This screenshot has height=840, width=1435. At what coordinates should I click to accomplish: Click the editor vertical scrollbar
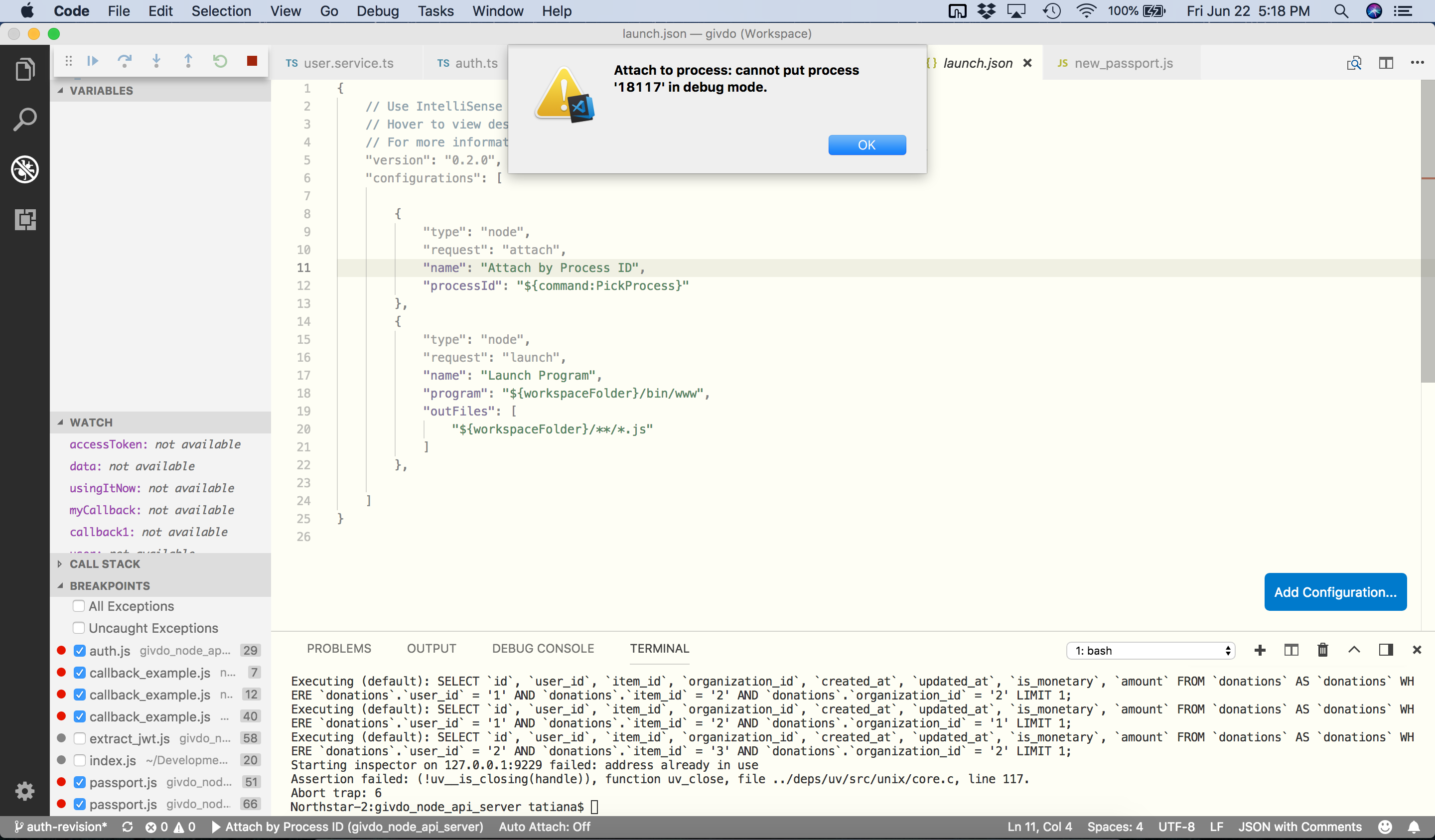1427,228
